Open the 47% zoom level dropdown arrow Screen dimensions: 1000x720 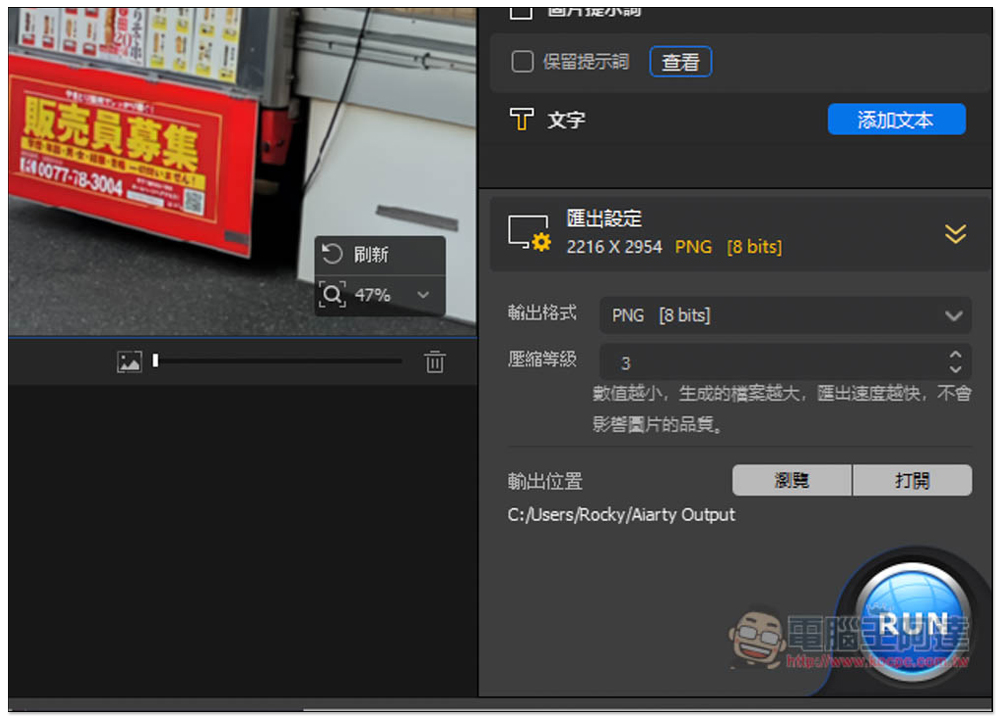(423, 295)
